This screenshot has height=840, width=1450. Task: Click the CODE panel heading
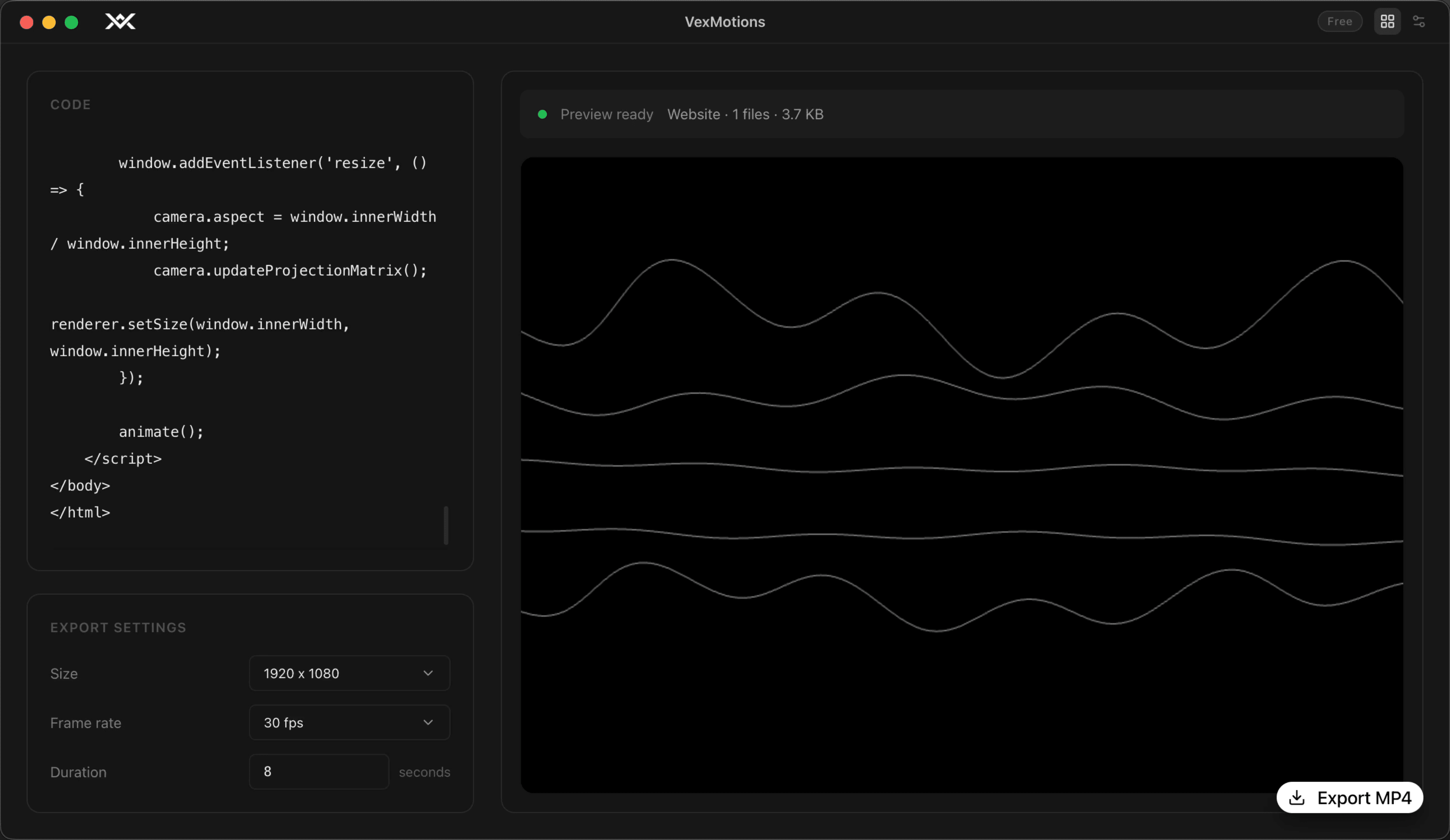coord(70,105)
